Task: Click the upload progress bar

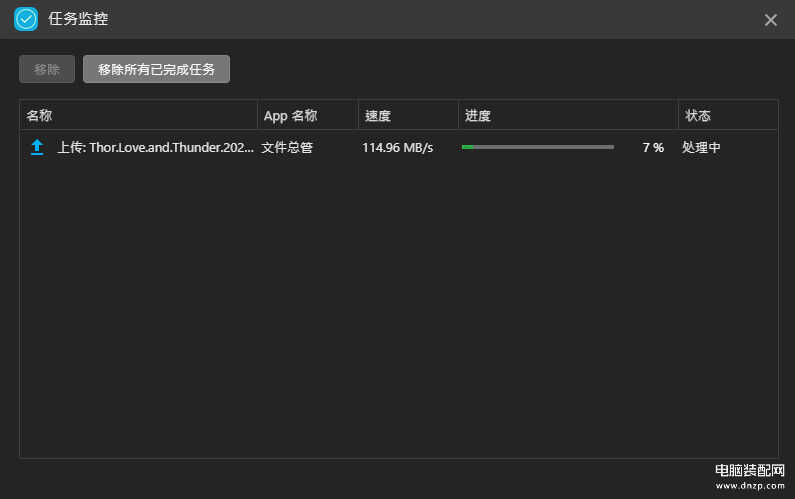Action: coord(538,147)
